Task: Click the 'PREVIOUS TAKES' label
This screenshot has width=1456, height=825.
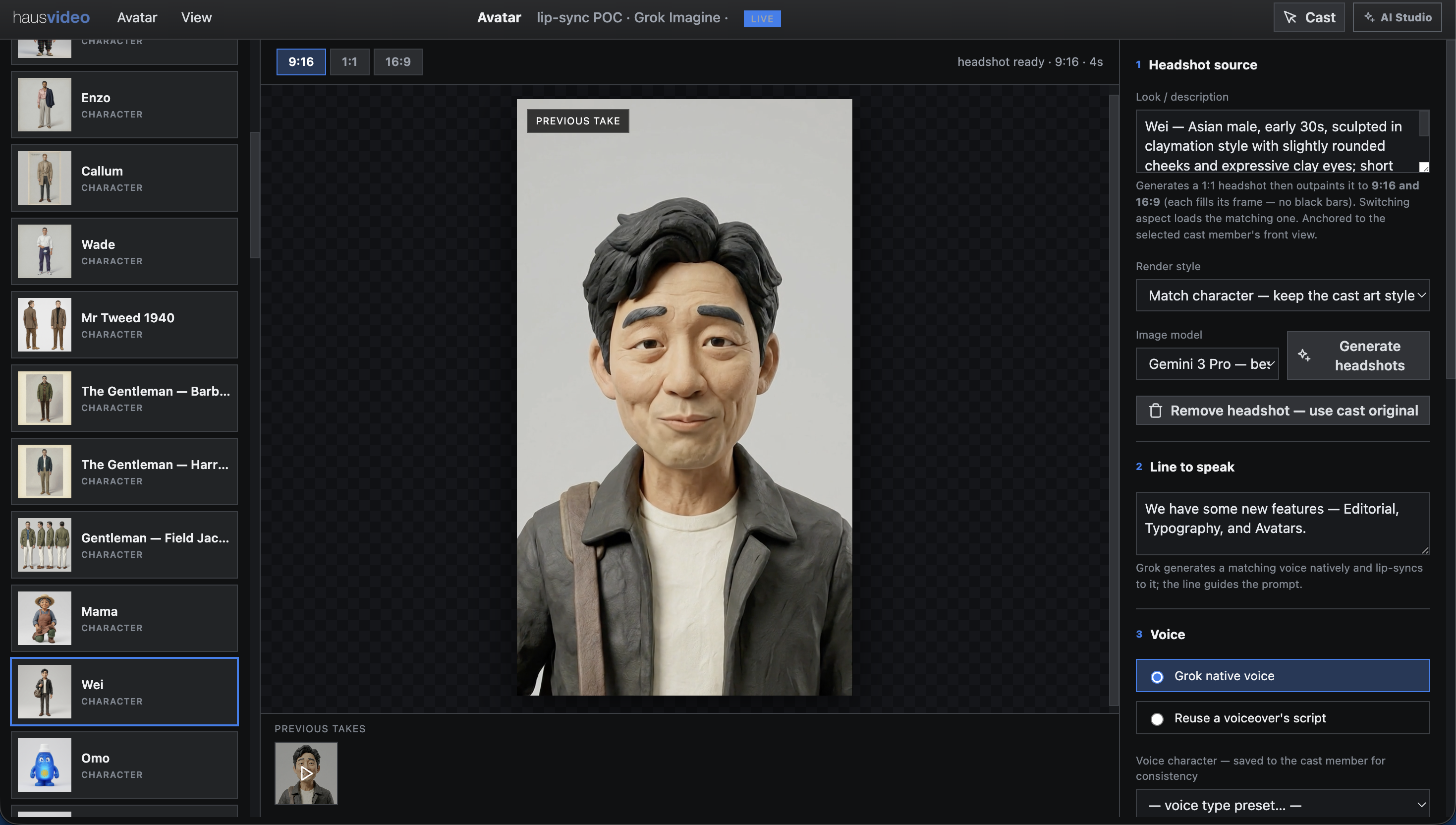Action: pyautogui.click(x=320, y=729)
